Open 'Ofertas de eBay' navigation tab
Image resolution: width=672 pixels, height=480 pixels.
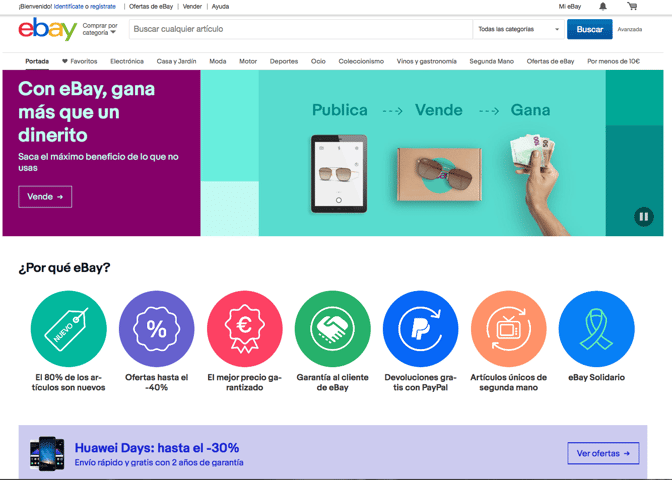550,61
